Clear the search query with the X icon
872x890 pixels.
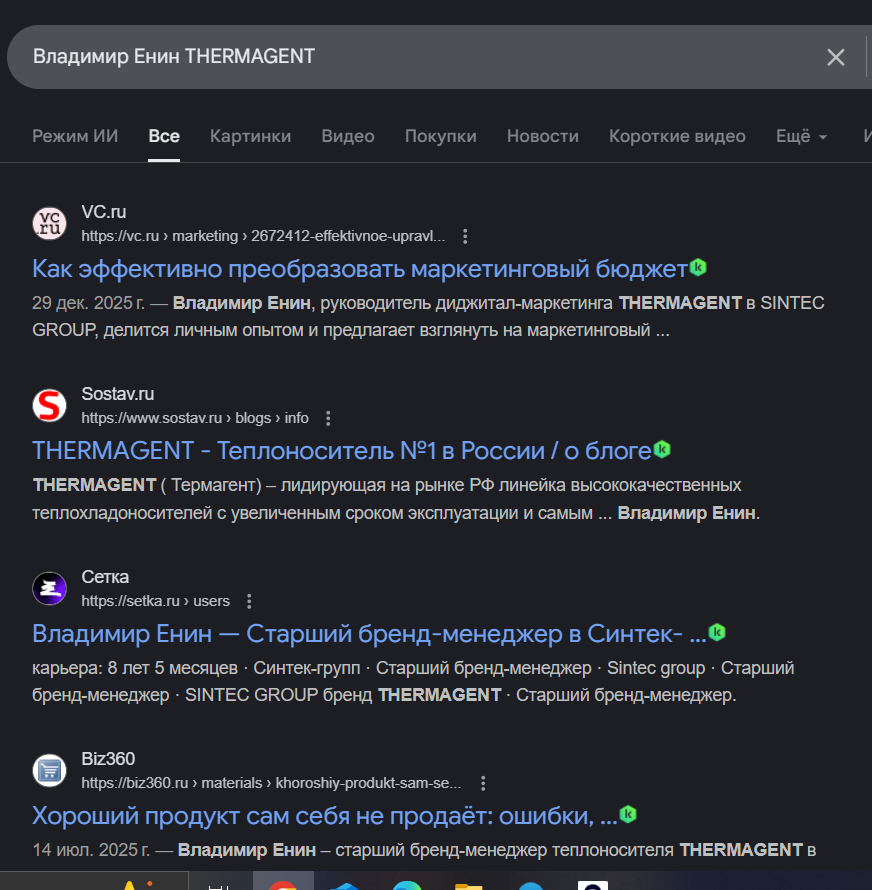[x=835, y=57]
